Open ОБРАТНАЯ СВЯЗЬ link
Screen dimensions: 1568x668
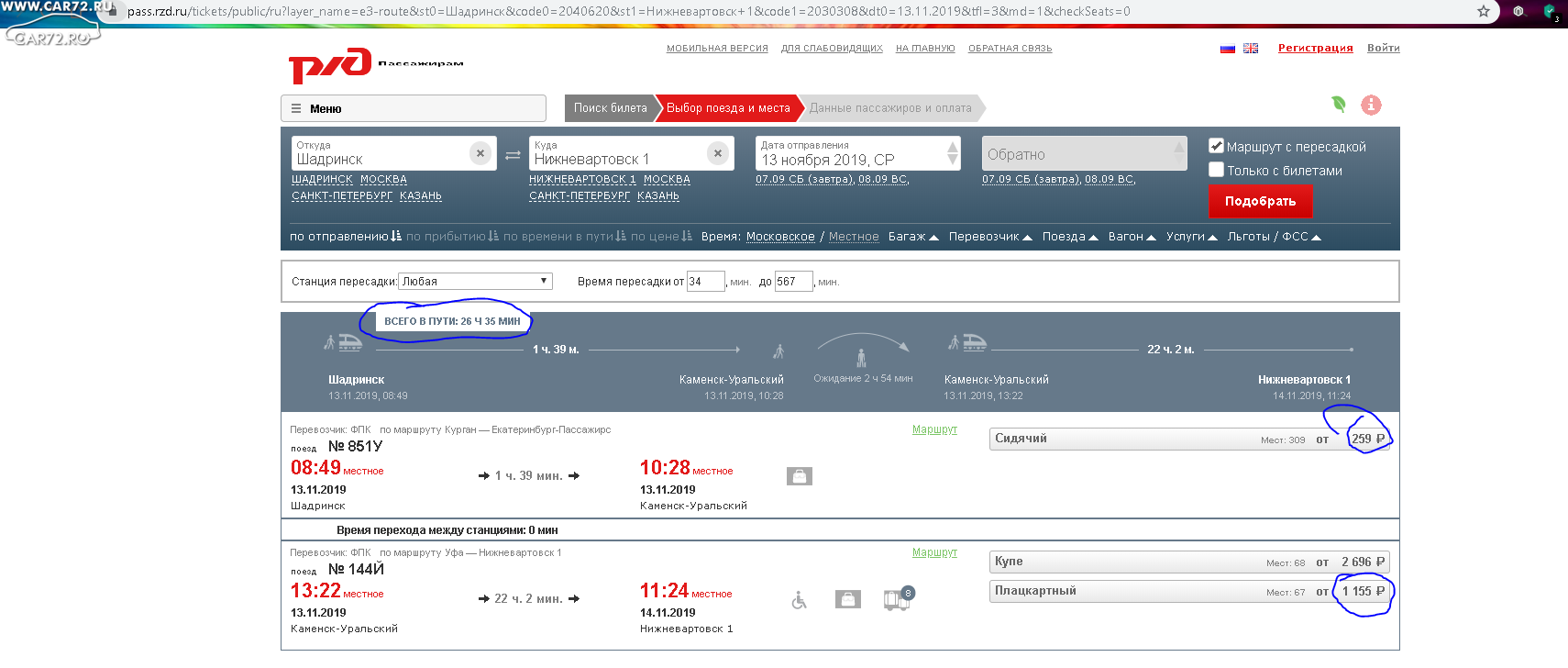point(1010,49)
